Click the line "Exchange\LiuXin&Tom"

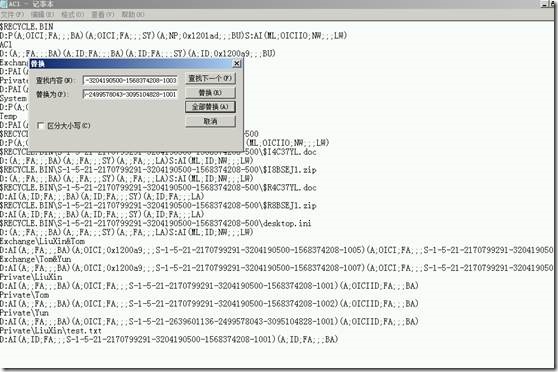click(x=42, y=241)
